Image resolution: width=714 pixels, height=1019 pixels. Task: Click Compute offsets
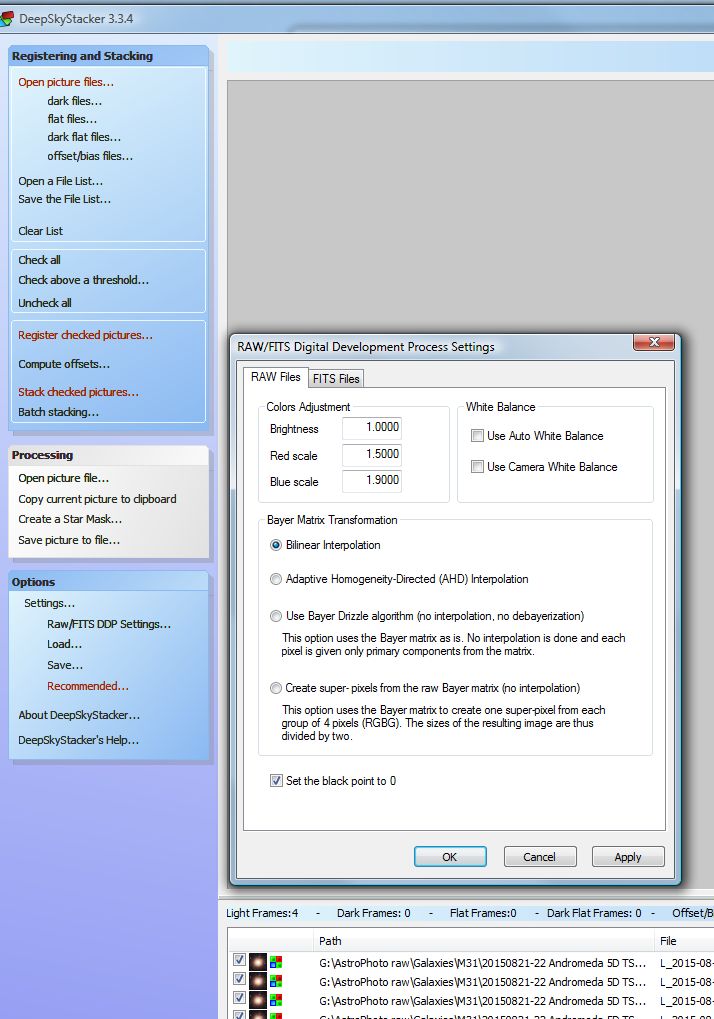pos(64,364)
